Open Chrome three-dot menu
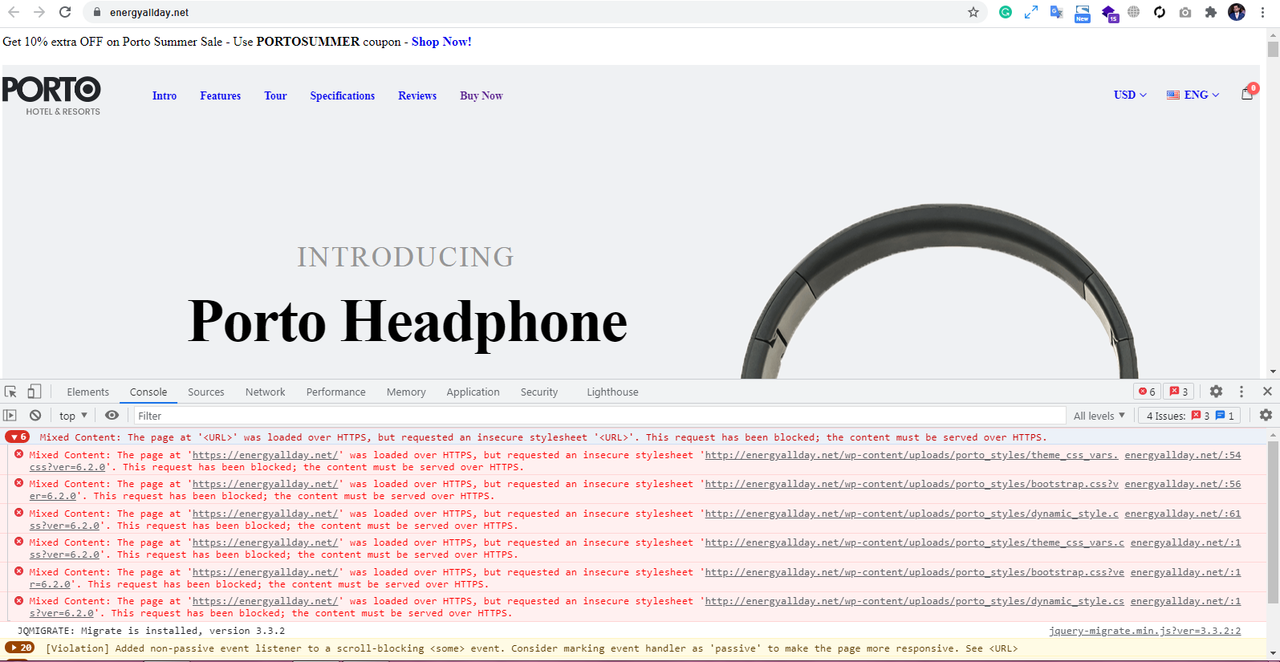Image resolution: width=1280 pixels, height=662 pixels. pyautogui.click(x=1265, y=12)
